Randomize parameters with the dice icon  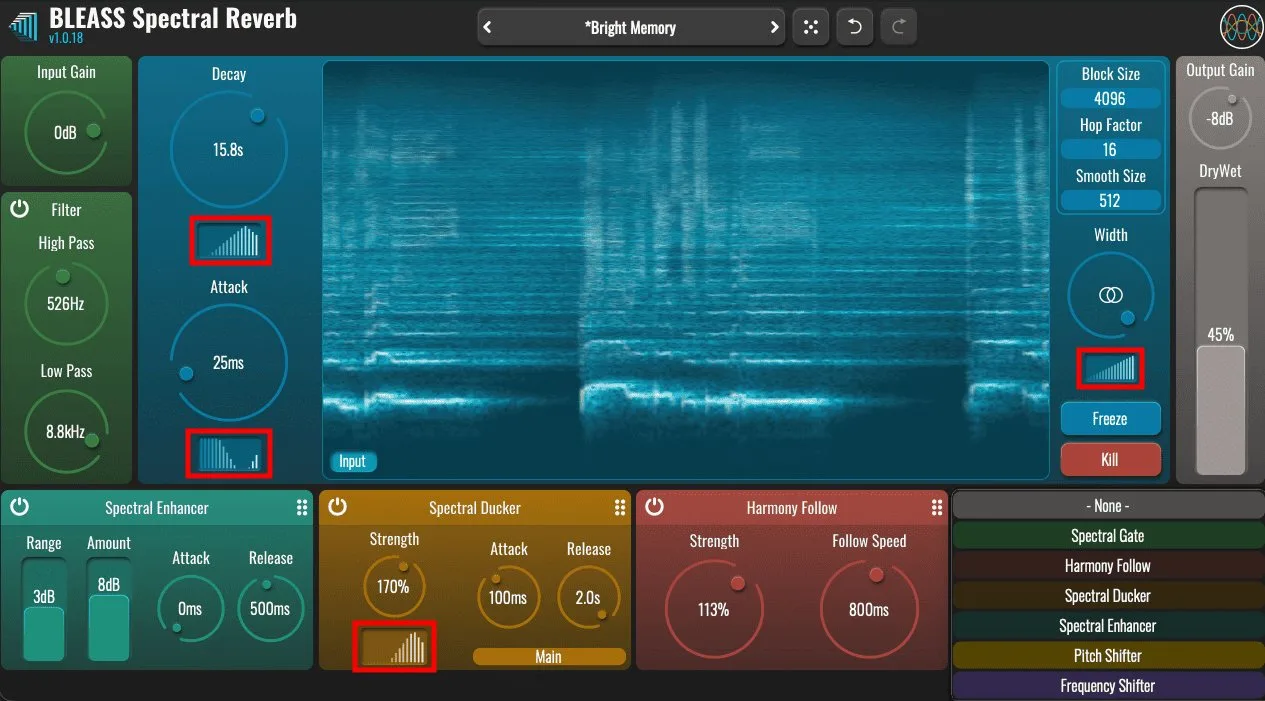[x=810, y=28]
